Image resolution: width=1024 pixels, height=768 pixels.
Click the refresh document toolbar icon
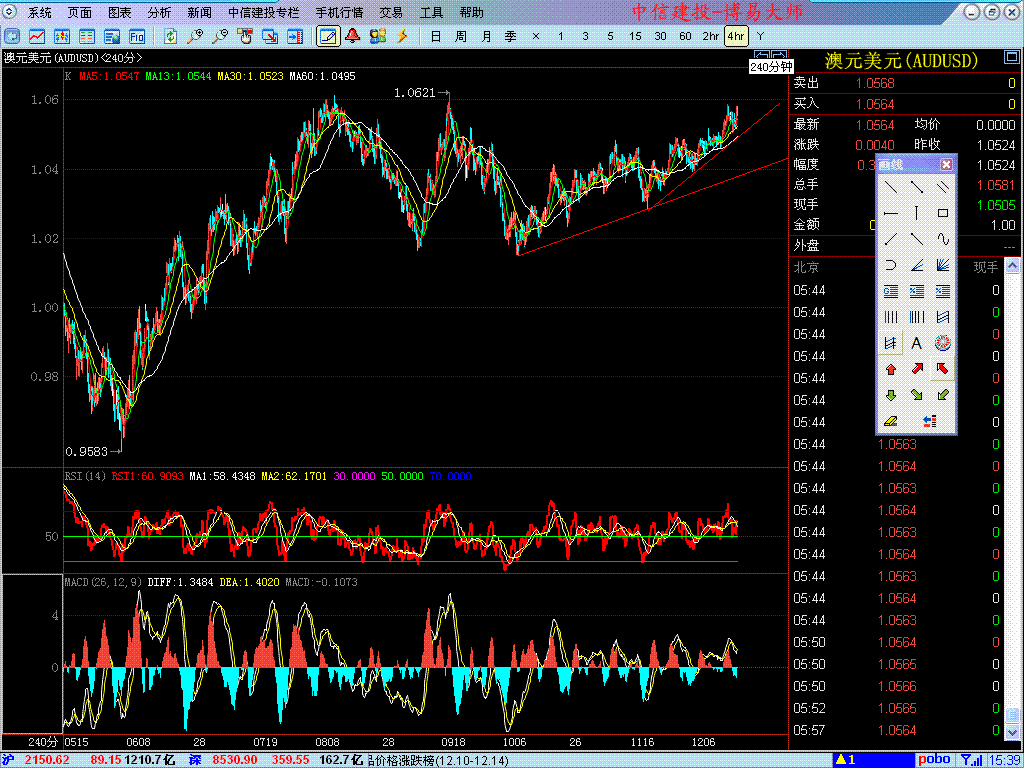point(170,36)
